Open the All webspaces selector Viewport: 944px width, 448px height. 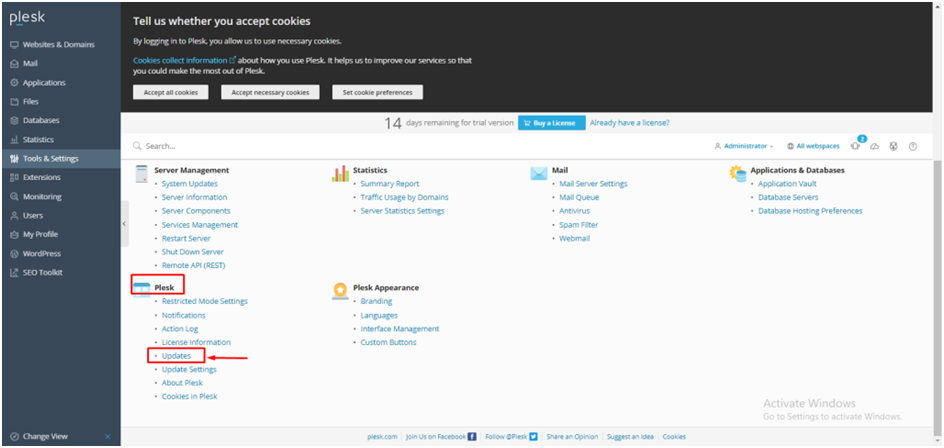click(x=813, y=146)
